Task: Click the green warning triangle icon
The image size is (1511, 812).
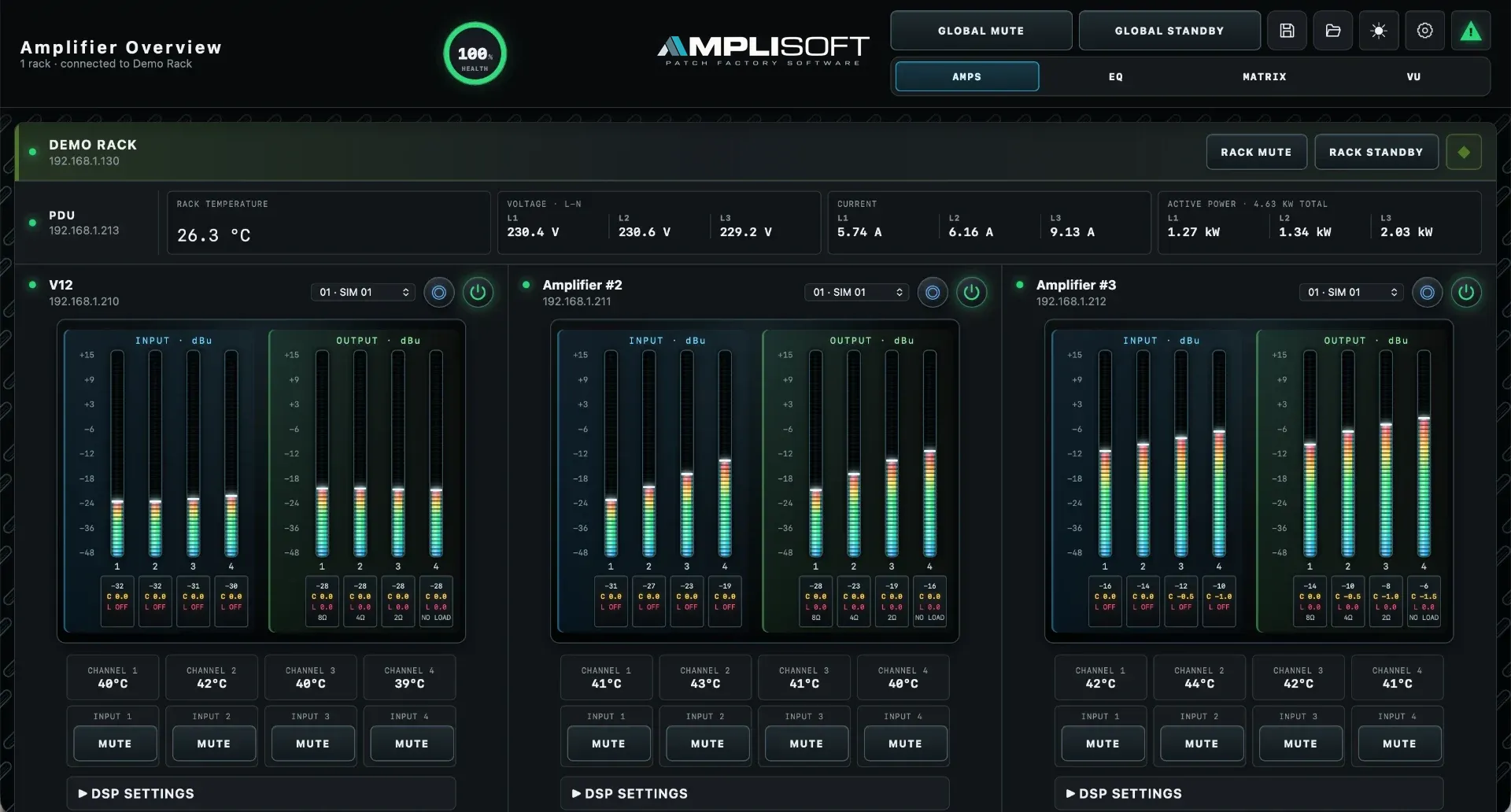Action: 1471,31
